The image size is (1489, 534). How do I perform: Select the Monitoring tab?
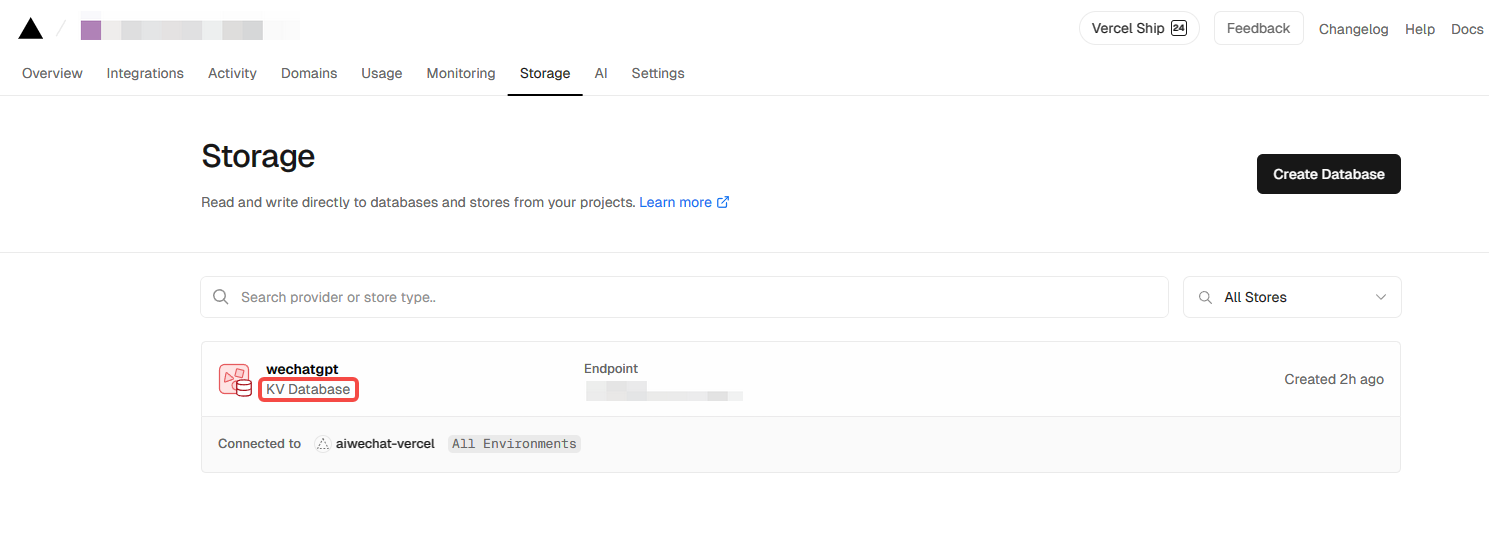pyautogui.click(x=461, y=73)
